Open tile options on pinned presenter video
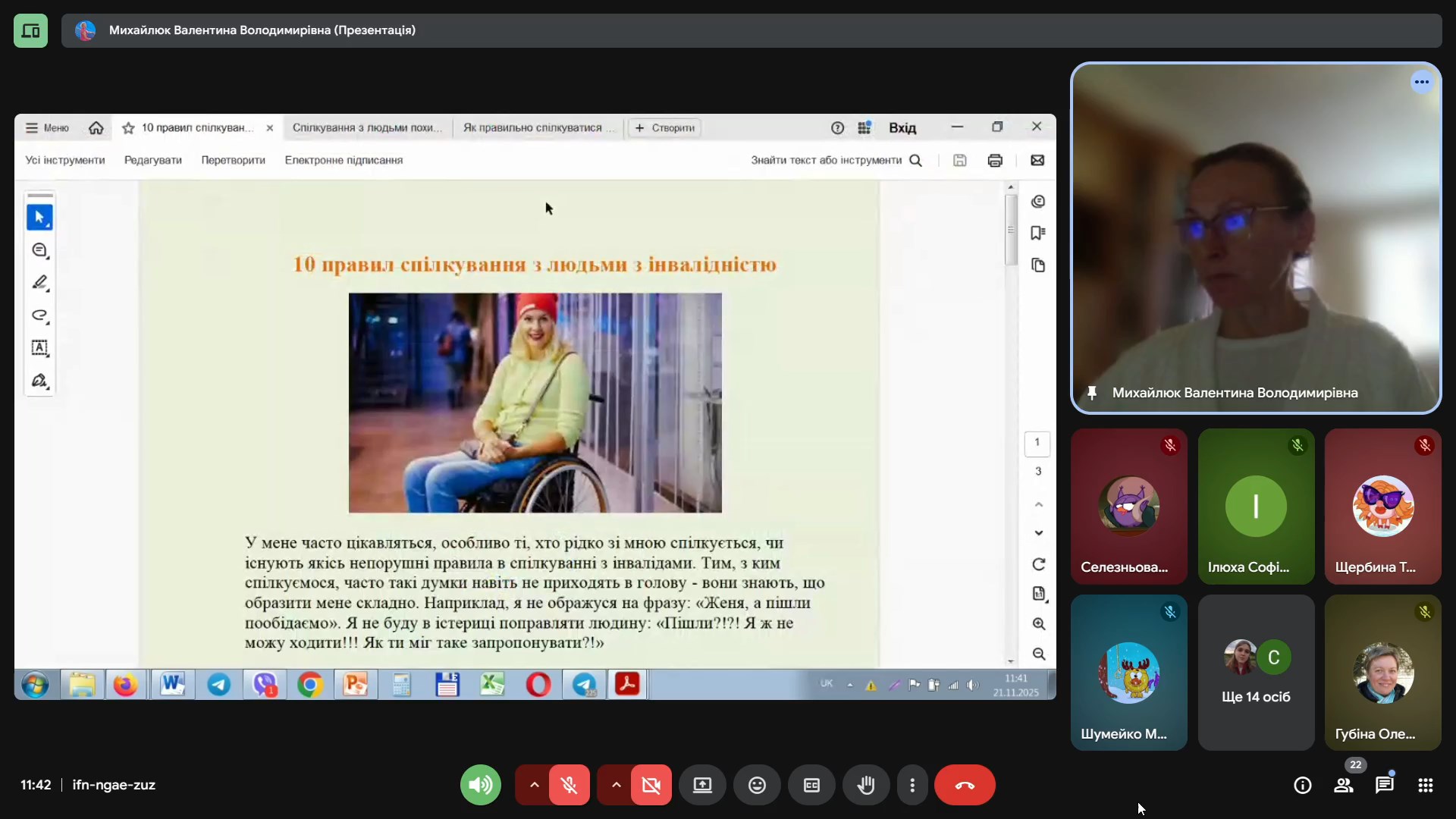This screenshot has width=1456, height=819. 1421,82
